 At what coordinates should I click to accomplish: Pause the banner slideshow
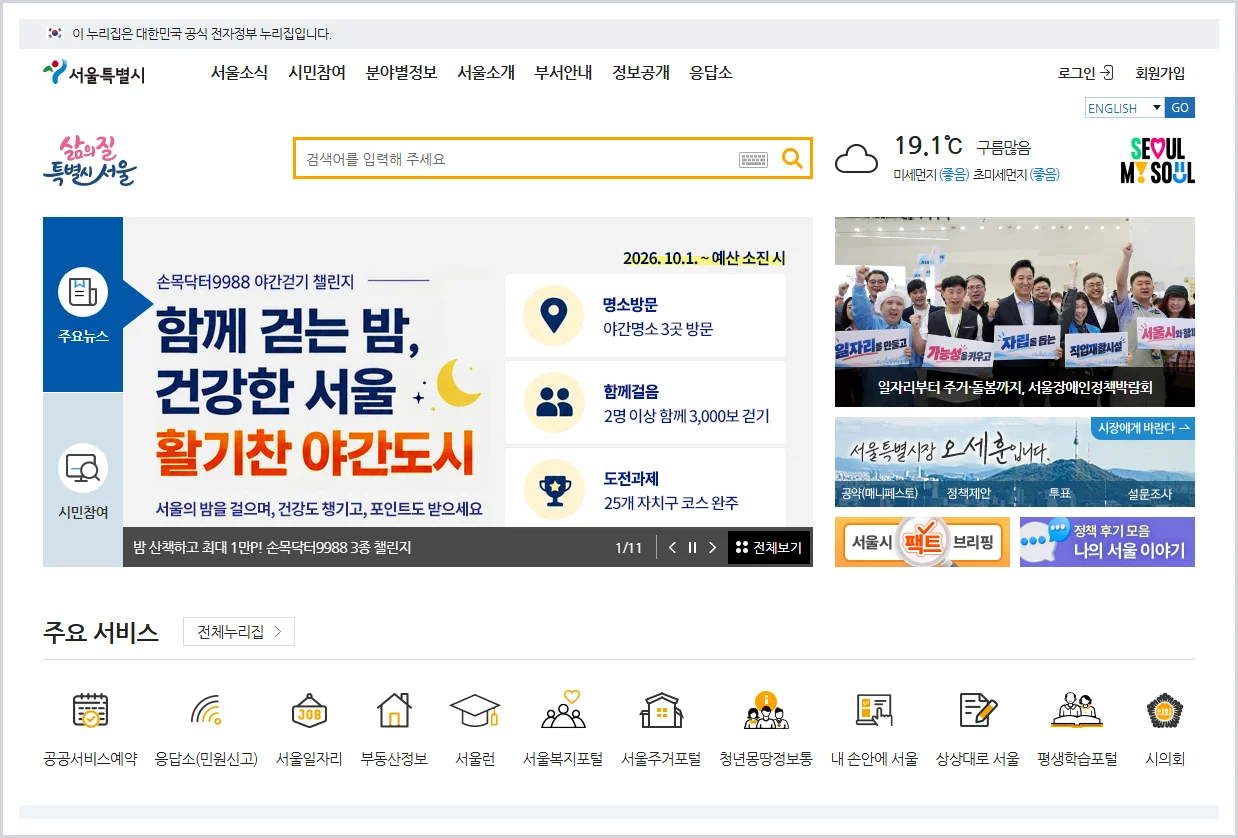pyautogui.click(x=692, y=548)
